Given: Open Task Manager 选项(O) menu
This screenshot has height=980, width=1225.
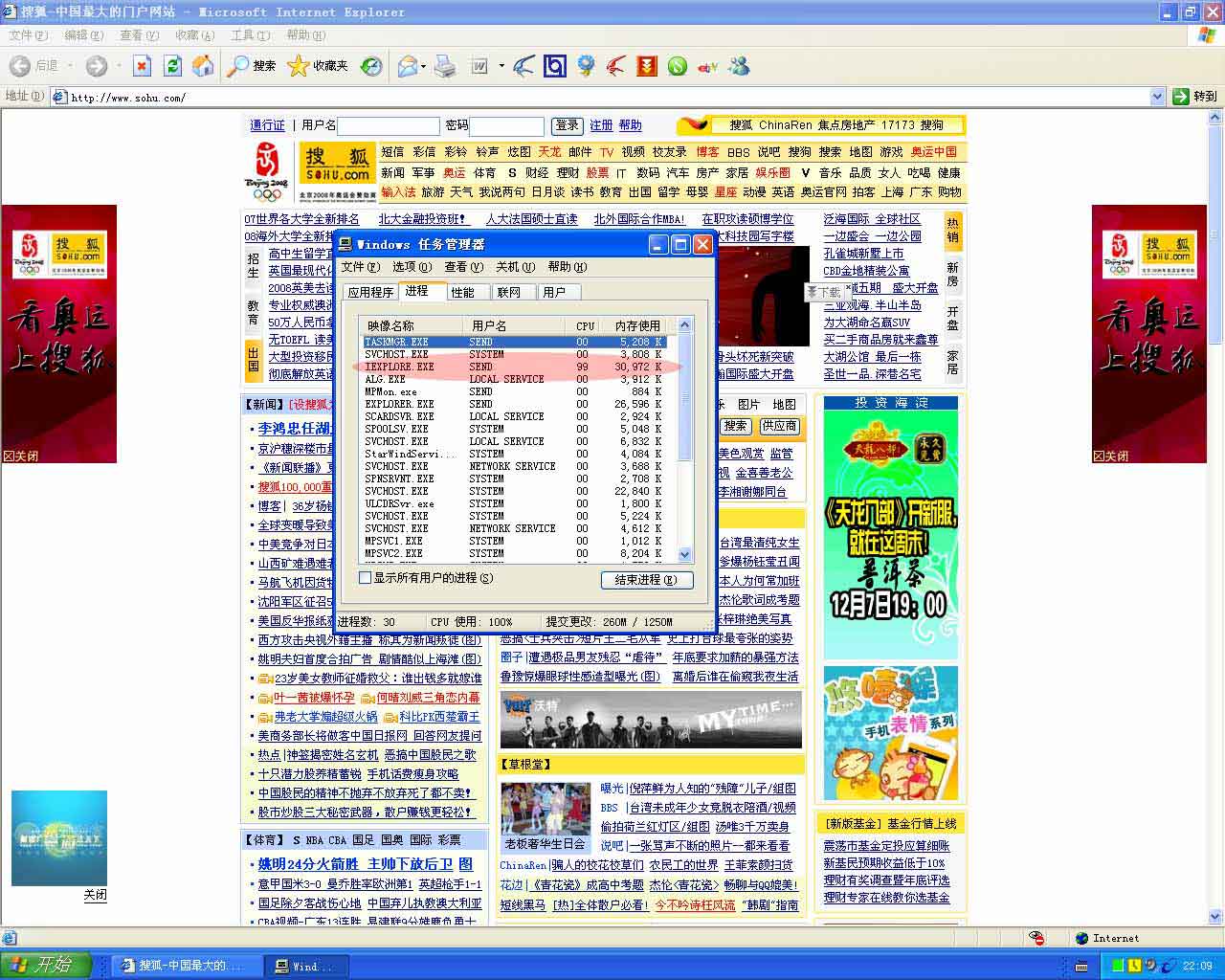Looking at the screenshot, I should pos(412,267).
